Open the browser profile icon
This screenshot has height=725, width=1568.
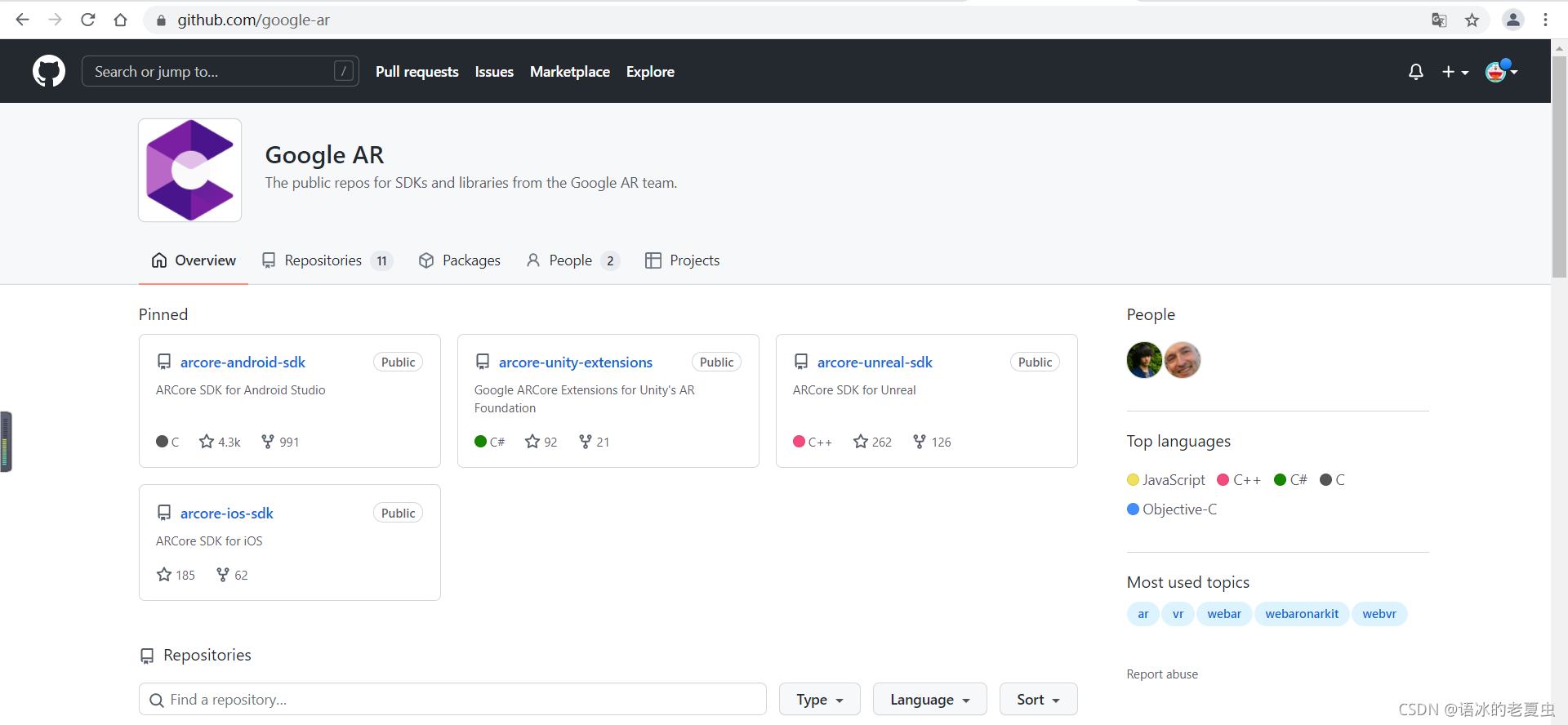pos(1512,20)
